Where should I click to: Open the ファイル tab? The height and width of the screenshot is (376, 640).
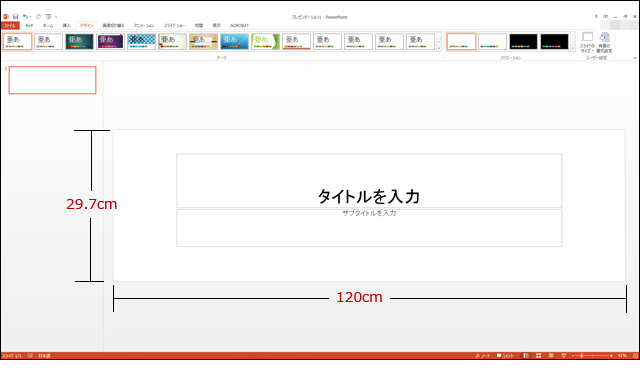tap(10, 25)
